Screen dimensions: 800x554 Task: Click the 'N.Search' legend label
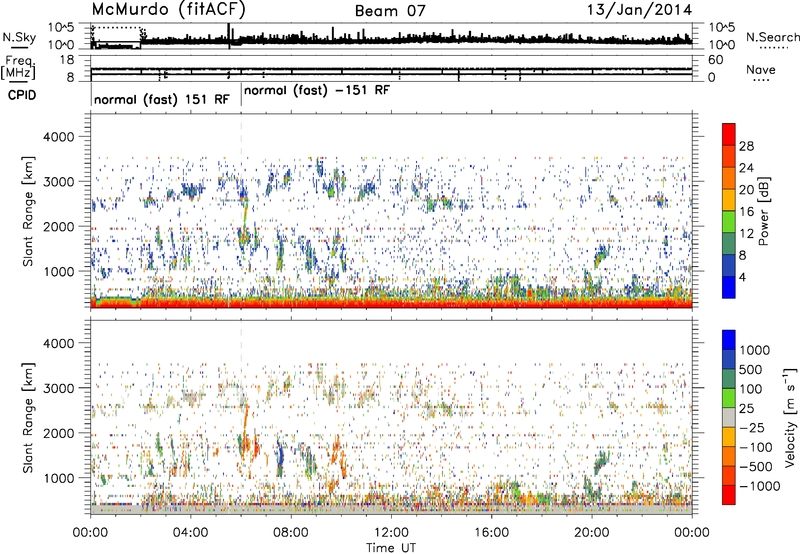point(772,37)
